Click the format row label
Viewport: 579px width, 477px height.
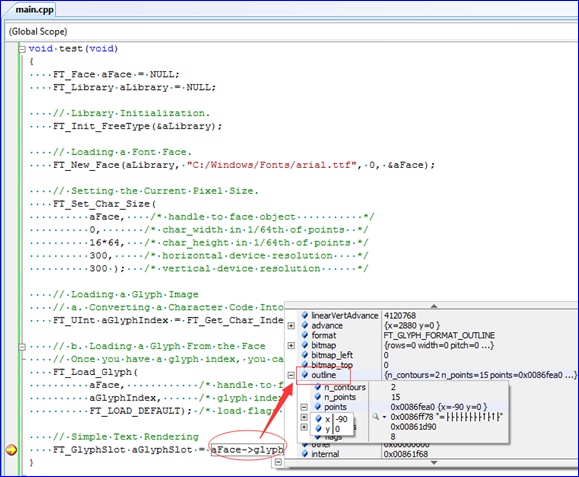pyautogui.click(x=324, y=335)
